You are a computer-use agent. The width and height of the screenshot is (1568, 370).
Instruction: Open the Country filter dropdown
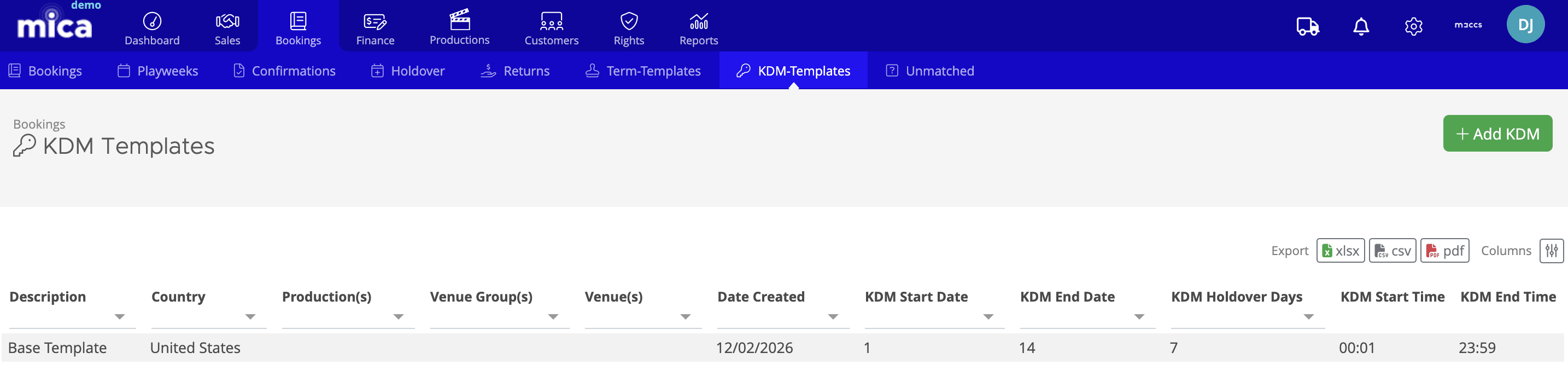[x=250, y=316]
